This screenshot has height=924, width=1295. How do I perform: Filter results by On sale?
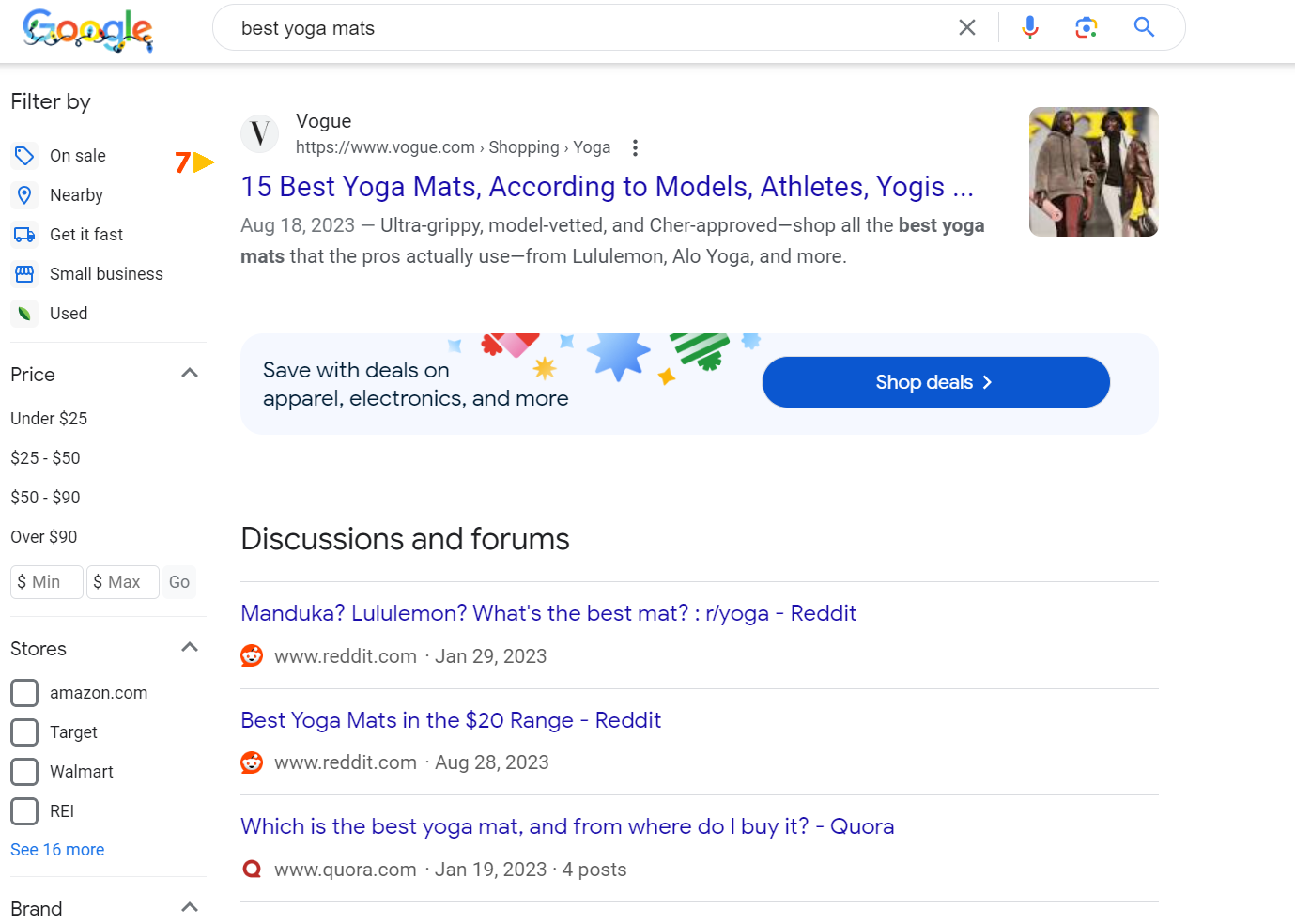[78, 156]
